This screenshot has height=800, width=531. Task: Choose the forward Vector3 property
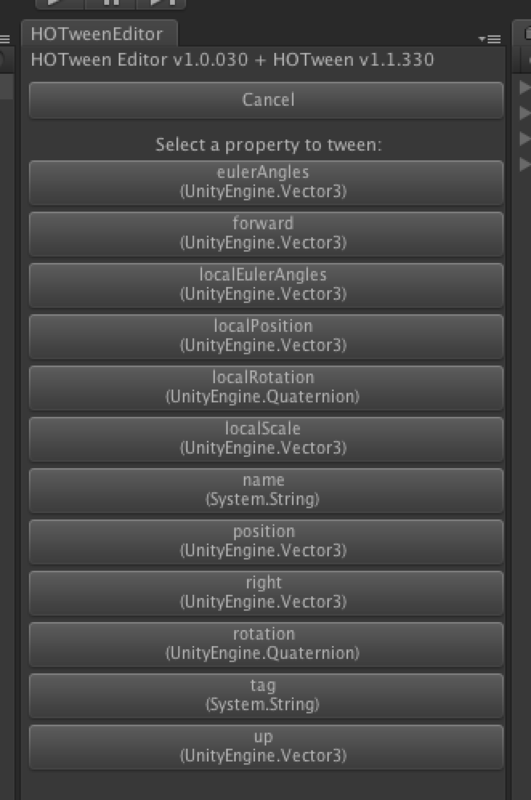click(x=266, y=233)
